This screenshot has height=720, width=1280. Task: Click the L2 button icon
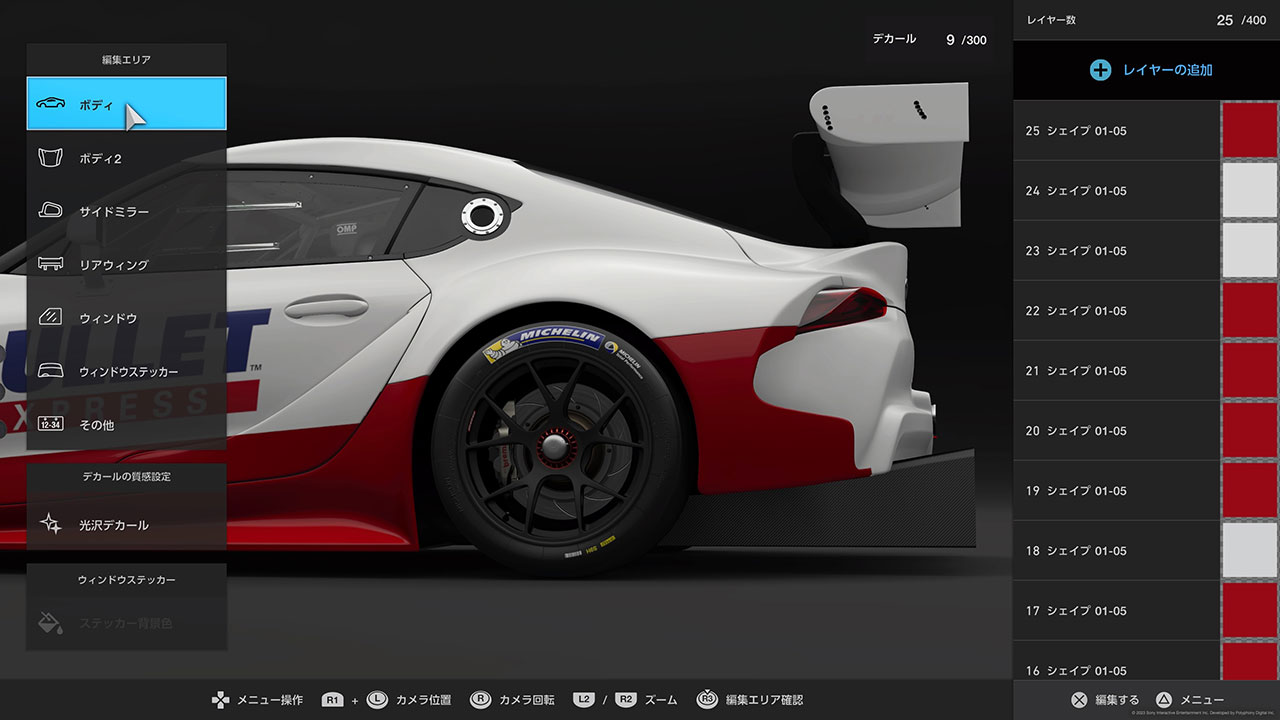pyautogui.click(x=584, y=700)
